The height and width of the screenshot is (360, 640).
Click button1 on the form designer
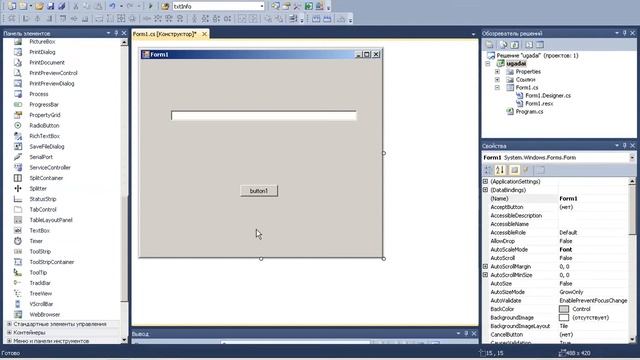(x=259, y=191)
